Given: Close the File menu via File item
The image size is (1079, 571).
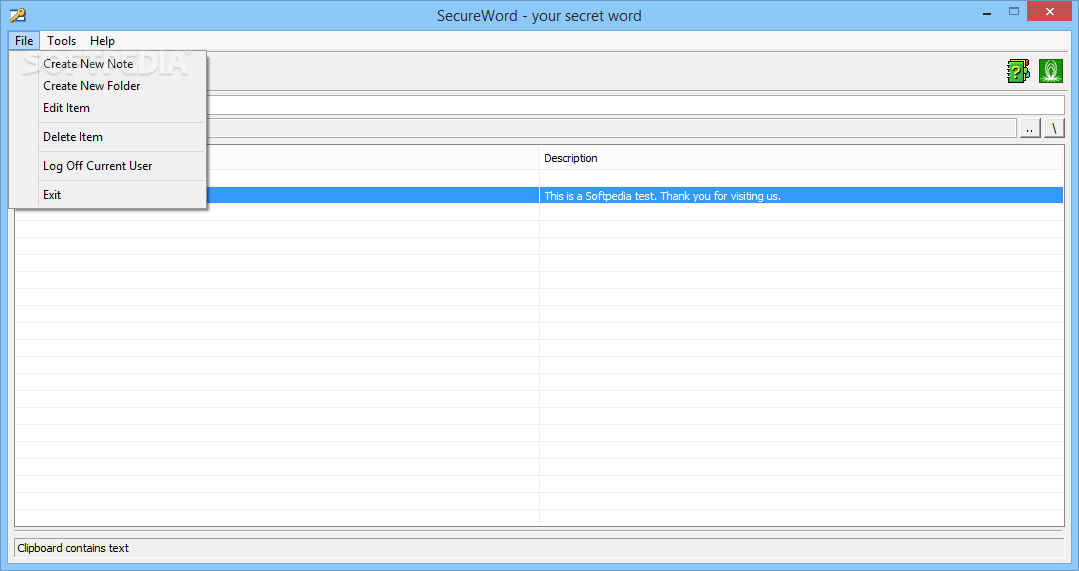Looking at the screenshot, I should 24,41.
